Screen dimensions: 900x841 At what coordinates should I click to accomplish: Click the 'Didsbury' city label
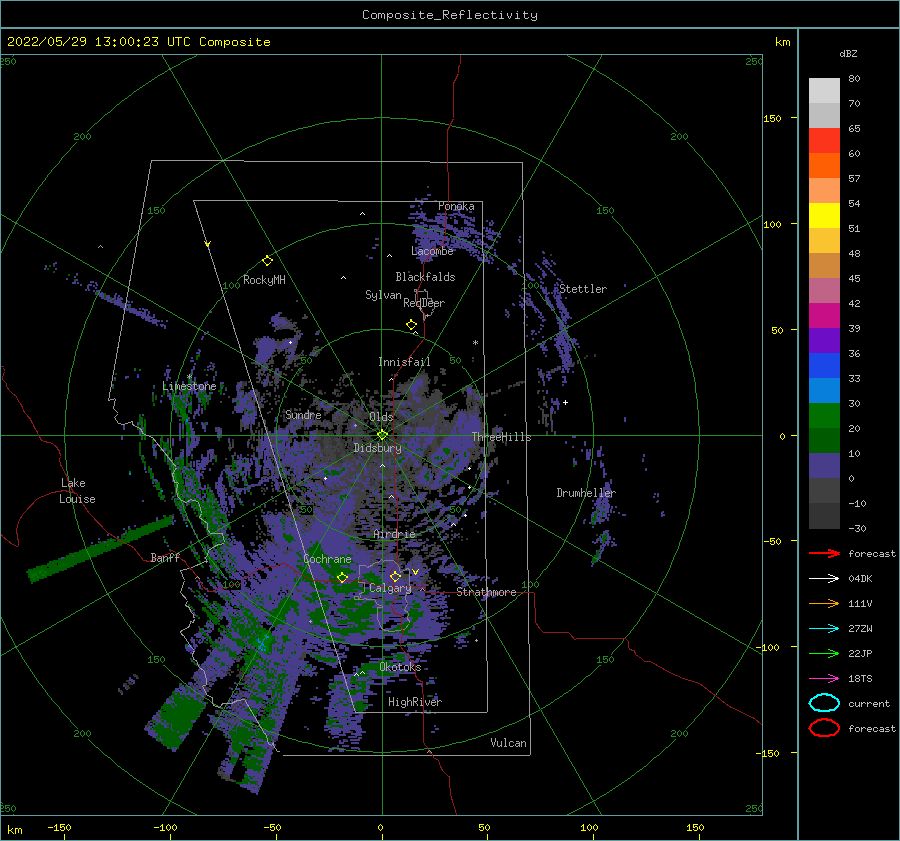point(378,448)
